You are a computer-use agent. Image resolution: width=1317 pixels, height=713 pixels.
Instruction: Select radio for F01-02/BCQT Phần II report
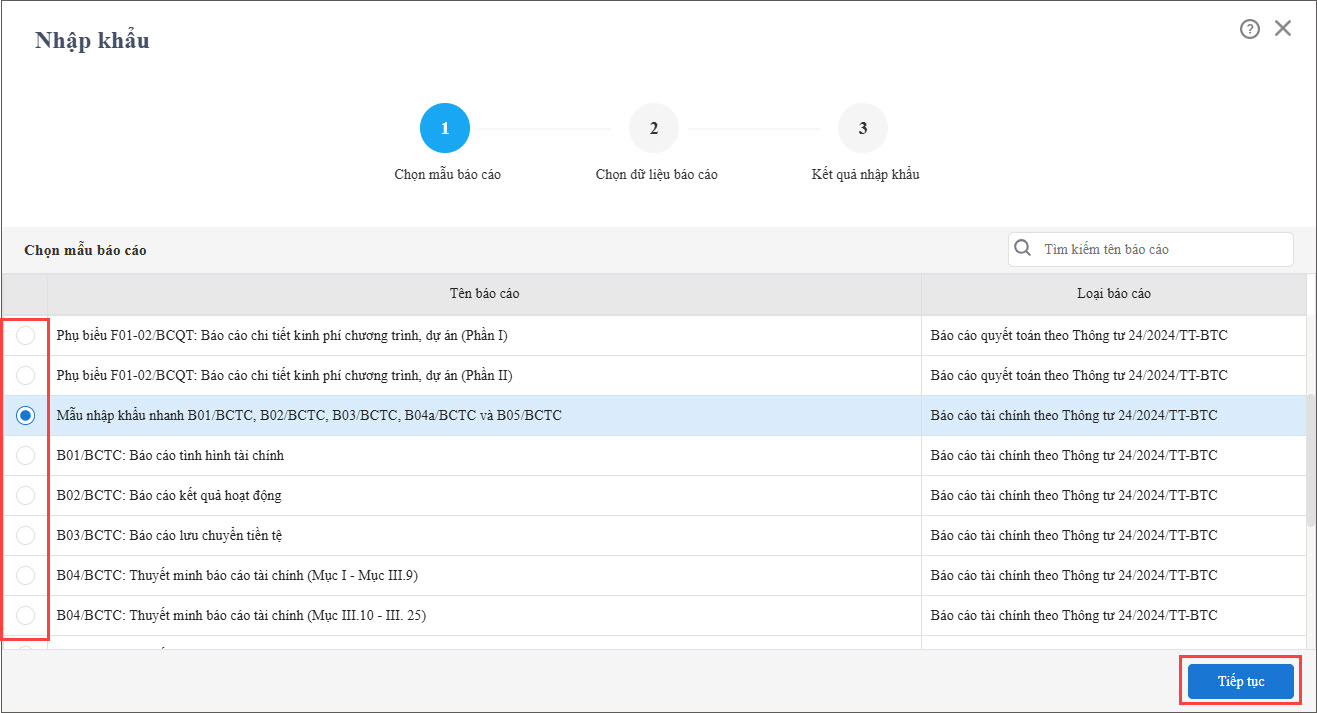26,375
